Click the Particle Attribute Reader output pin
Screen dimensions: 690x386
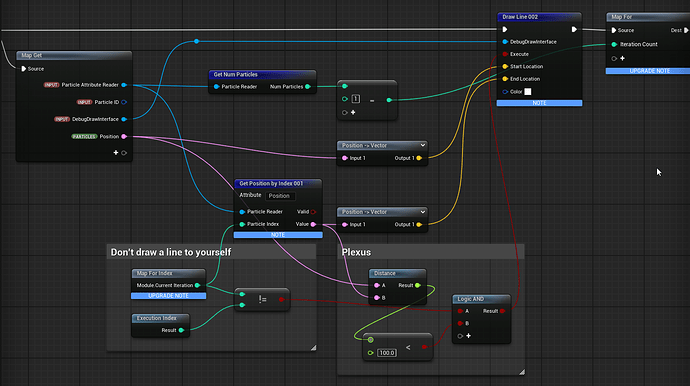click(124, 85)
